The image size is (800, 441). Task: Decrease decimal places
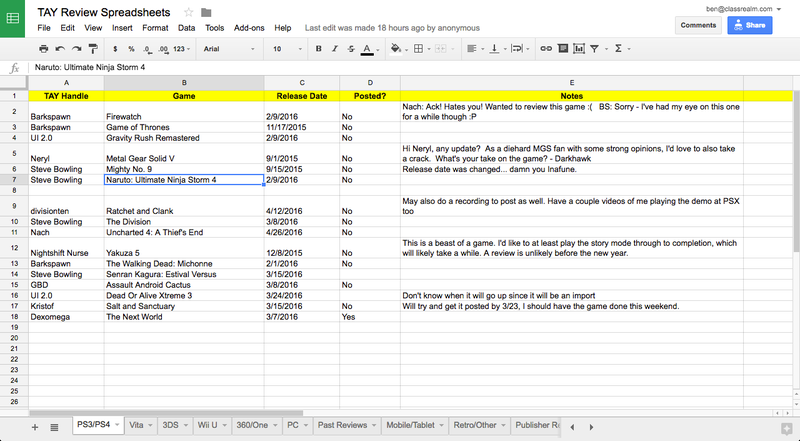click(x=147, y=49)
